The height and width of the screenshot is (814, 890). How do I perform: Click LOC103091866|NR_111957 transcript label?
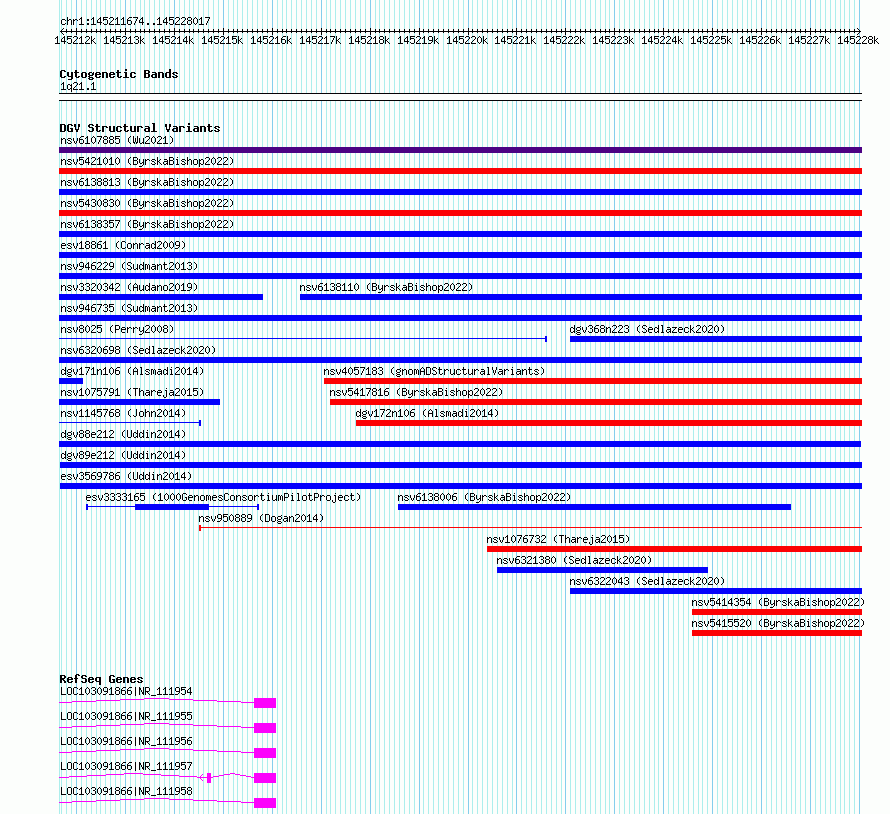click(126, 766)
